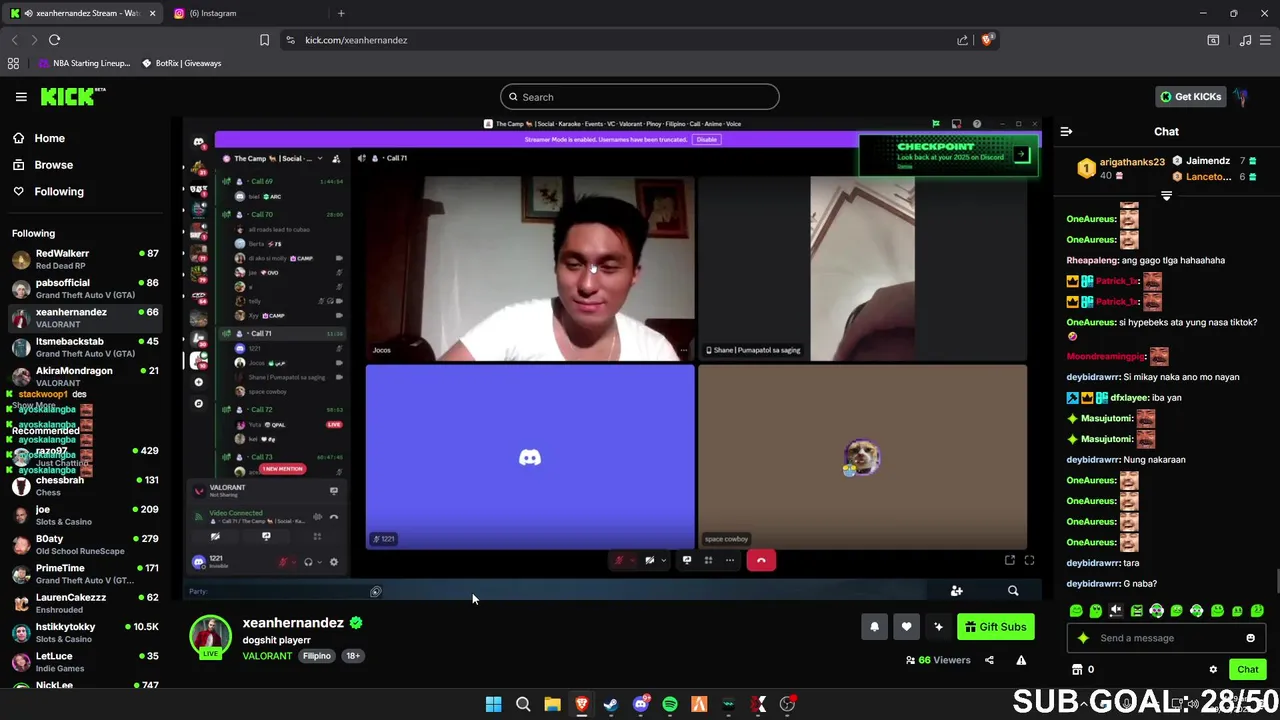This screenshot has width=1280, height=720.
Task: Open pabsofficial channel in Following list
Action: pyautogui.click(x=85, y=288)
